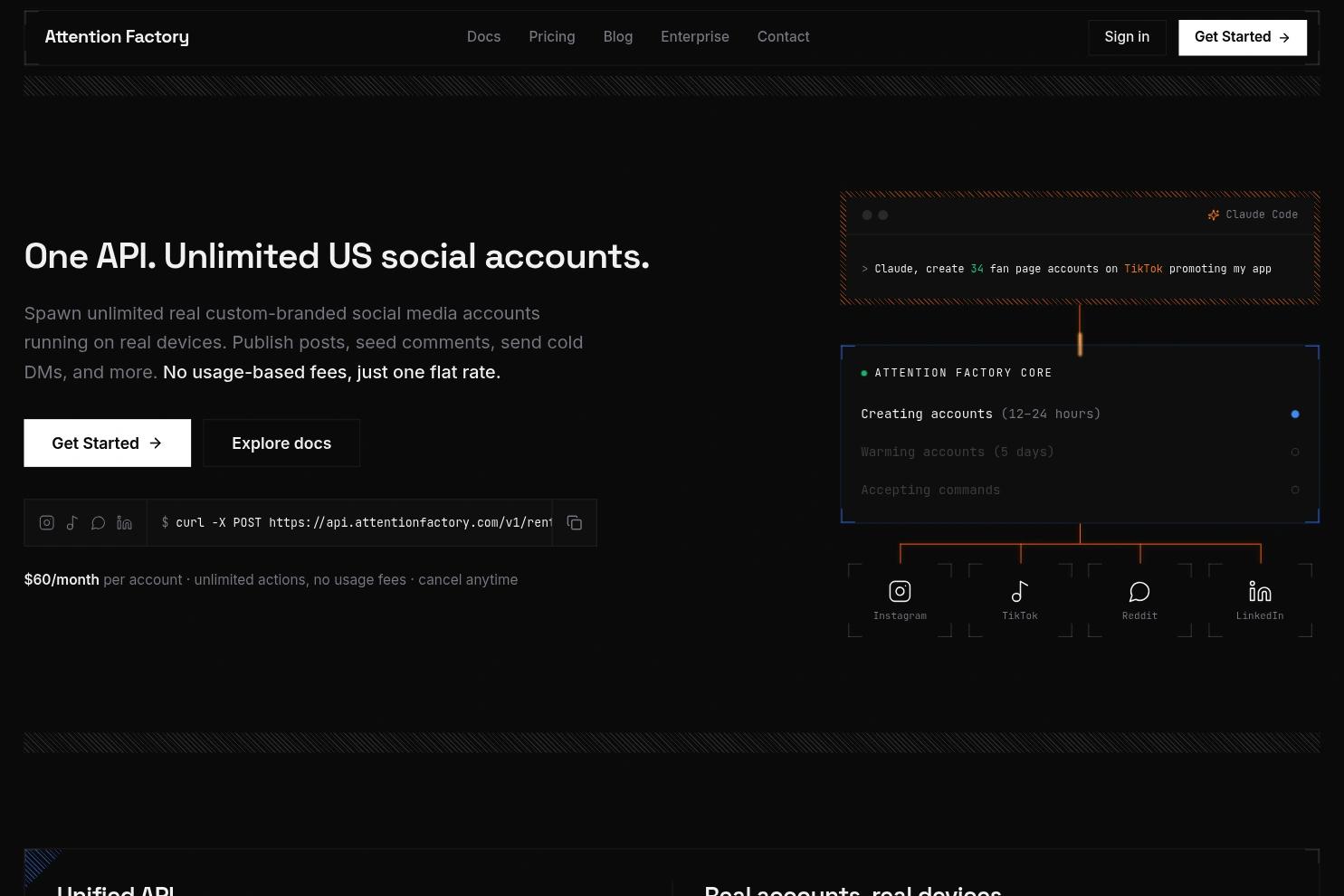Click the TikTok card icon in the diagram
This screenshot has height=896, width=1344.
(1020, 592)
